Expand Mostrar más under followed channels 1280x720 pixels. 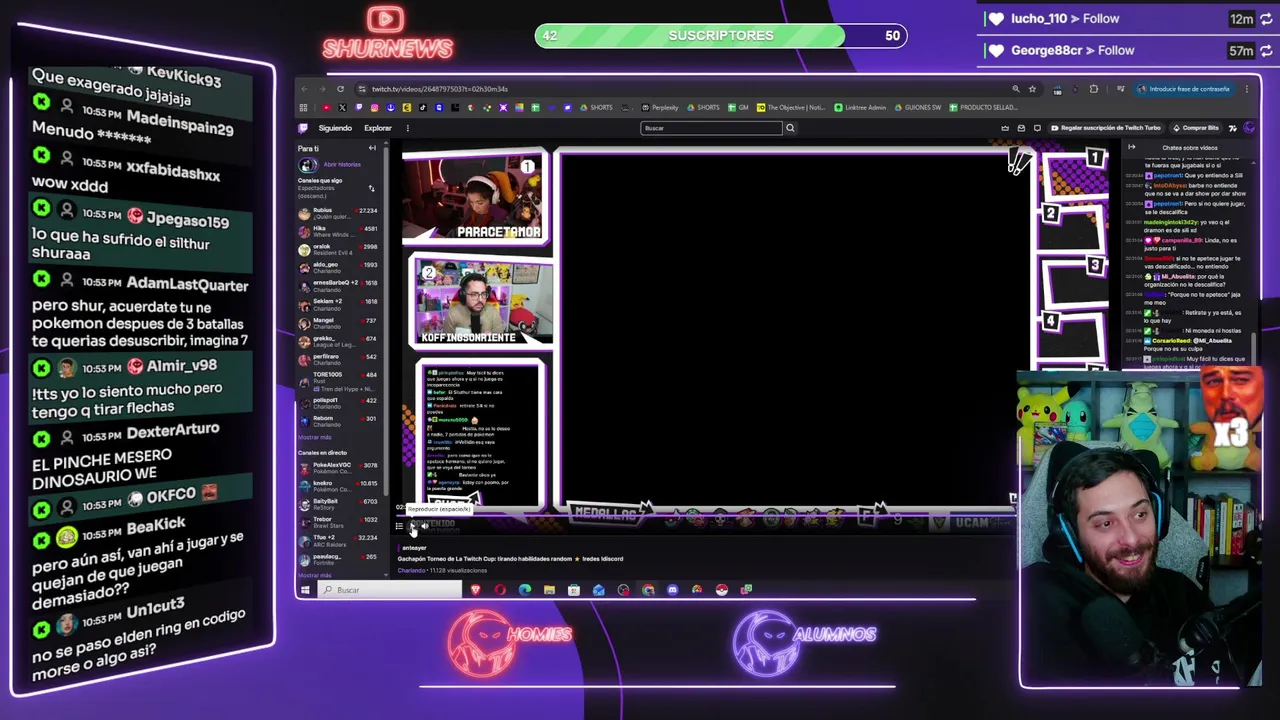coord(314,437)
